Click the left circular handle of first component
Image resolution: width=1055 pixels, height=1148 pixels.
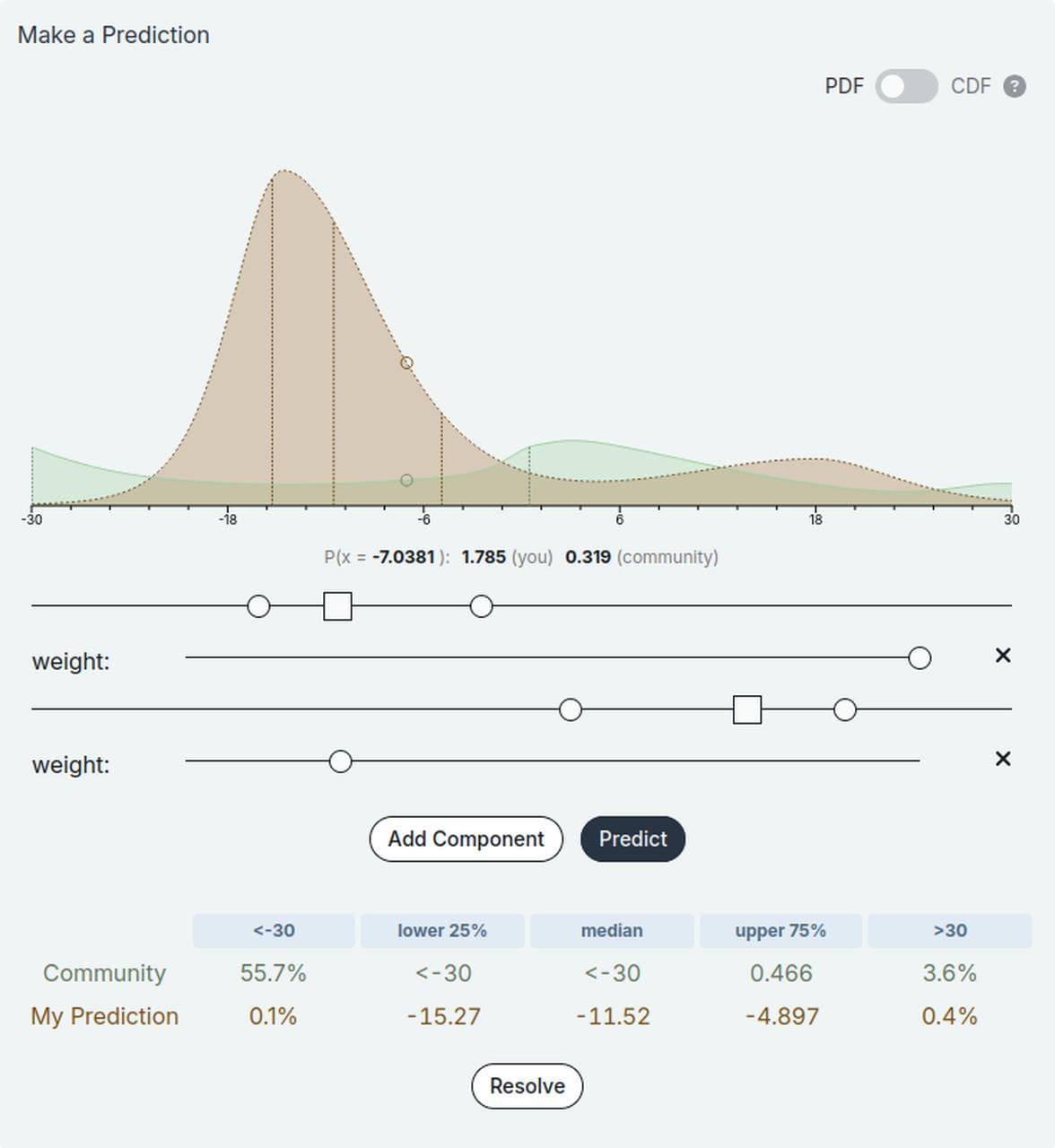258,606
